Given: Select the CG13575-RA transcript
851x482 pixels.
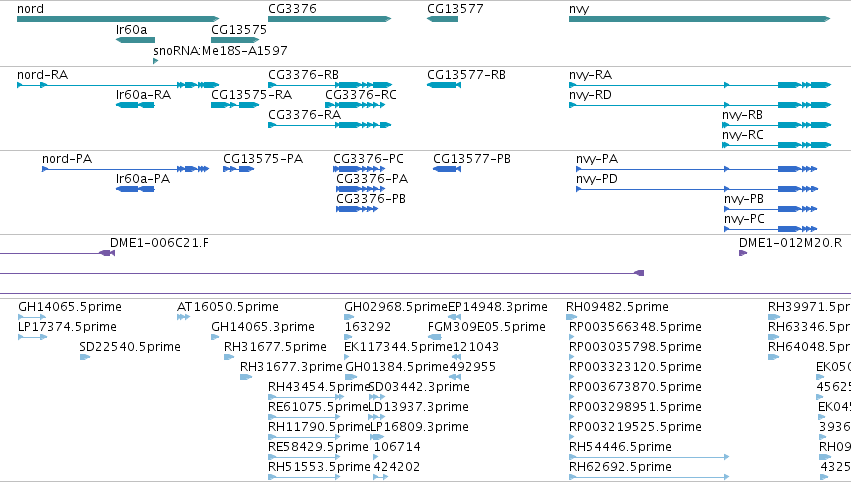Looking at the screenshot, I should coord(235,105).
